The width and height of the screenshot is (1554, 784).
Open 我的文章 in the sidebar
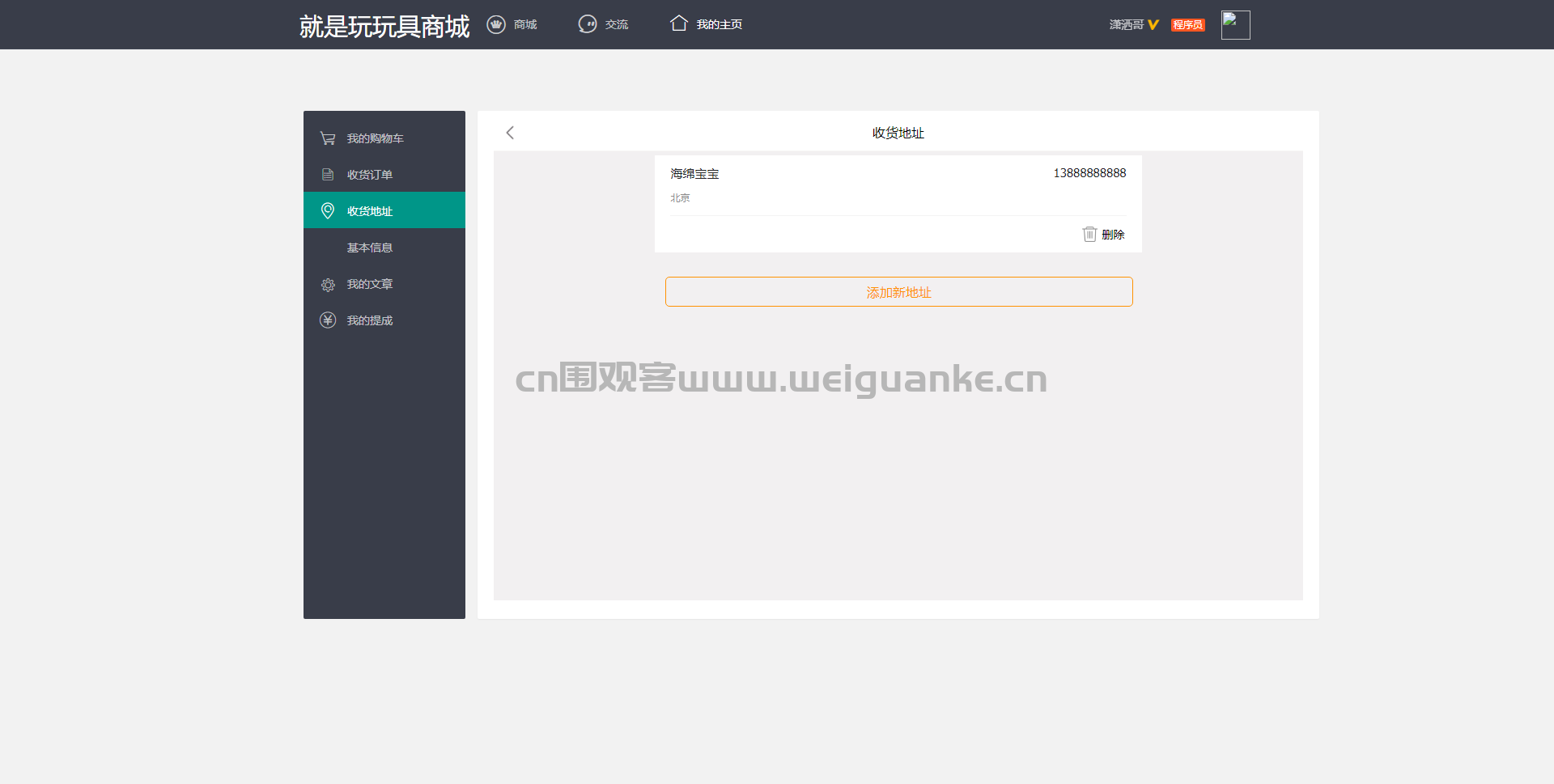point(370,284)
